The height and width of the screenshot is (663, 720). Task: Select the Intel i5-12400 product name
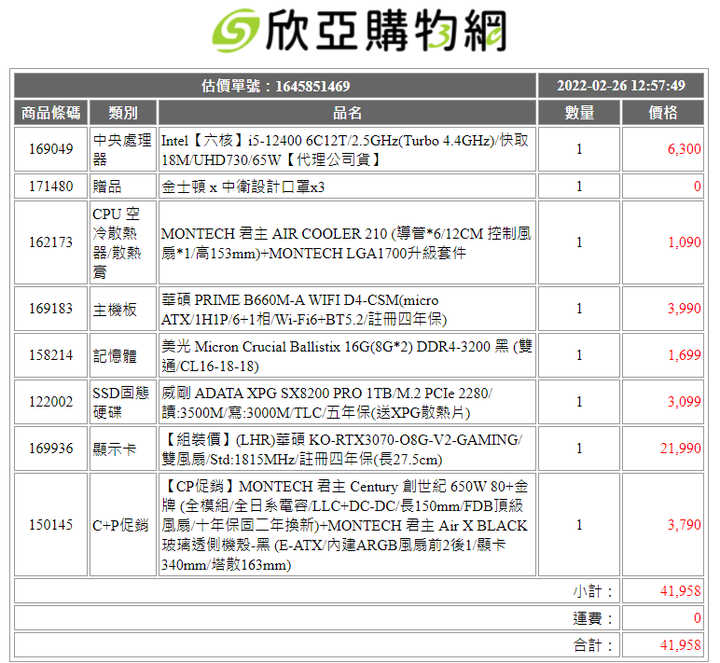tap(347, 150)
